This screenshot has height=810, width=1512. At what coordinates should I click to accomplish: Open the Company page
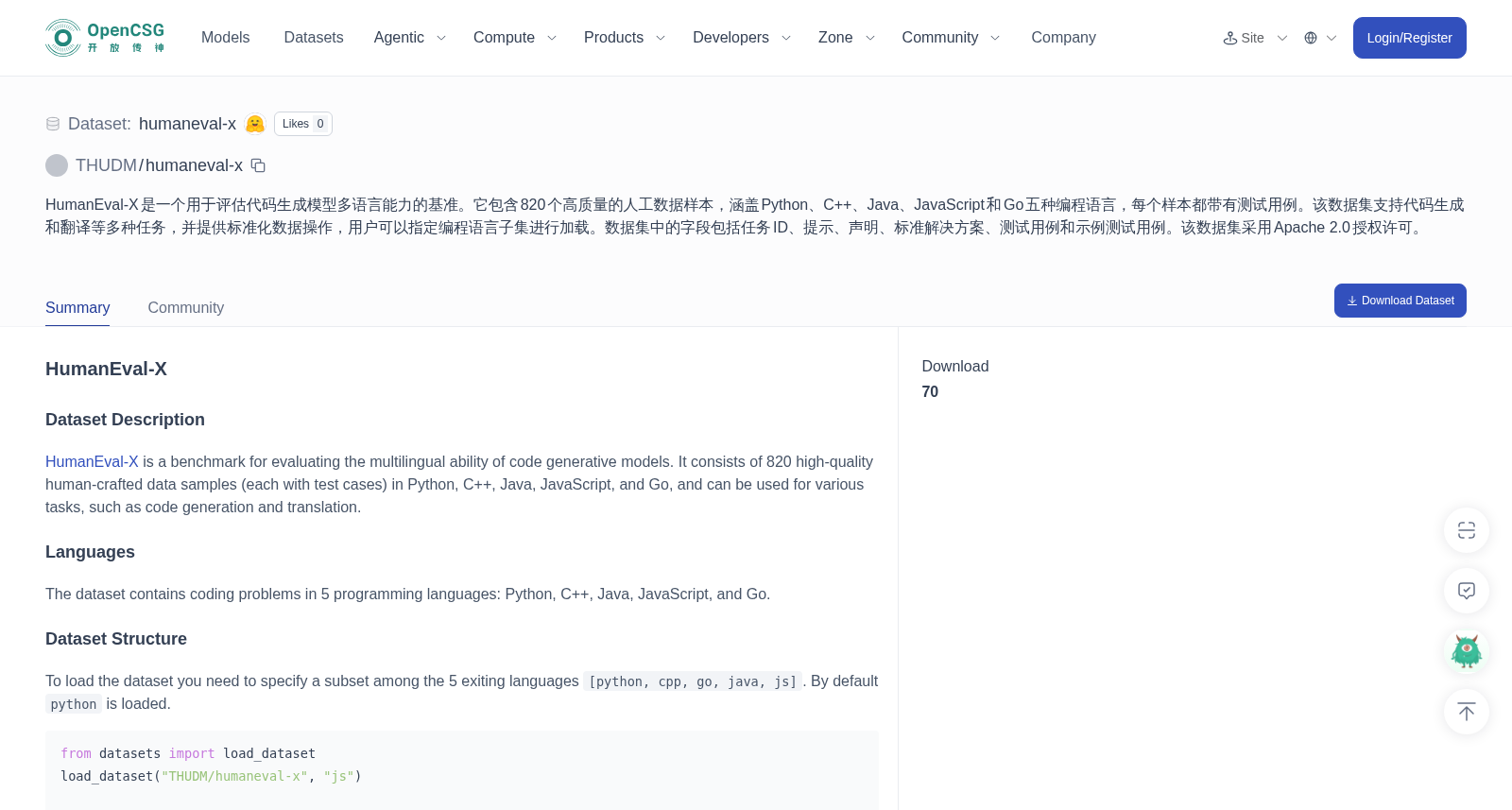(1063, 38)
